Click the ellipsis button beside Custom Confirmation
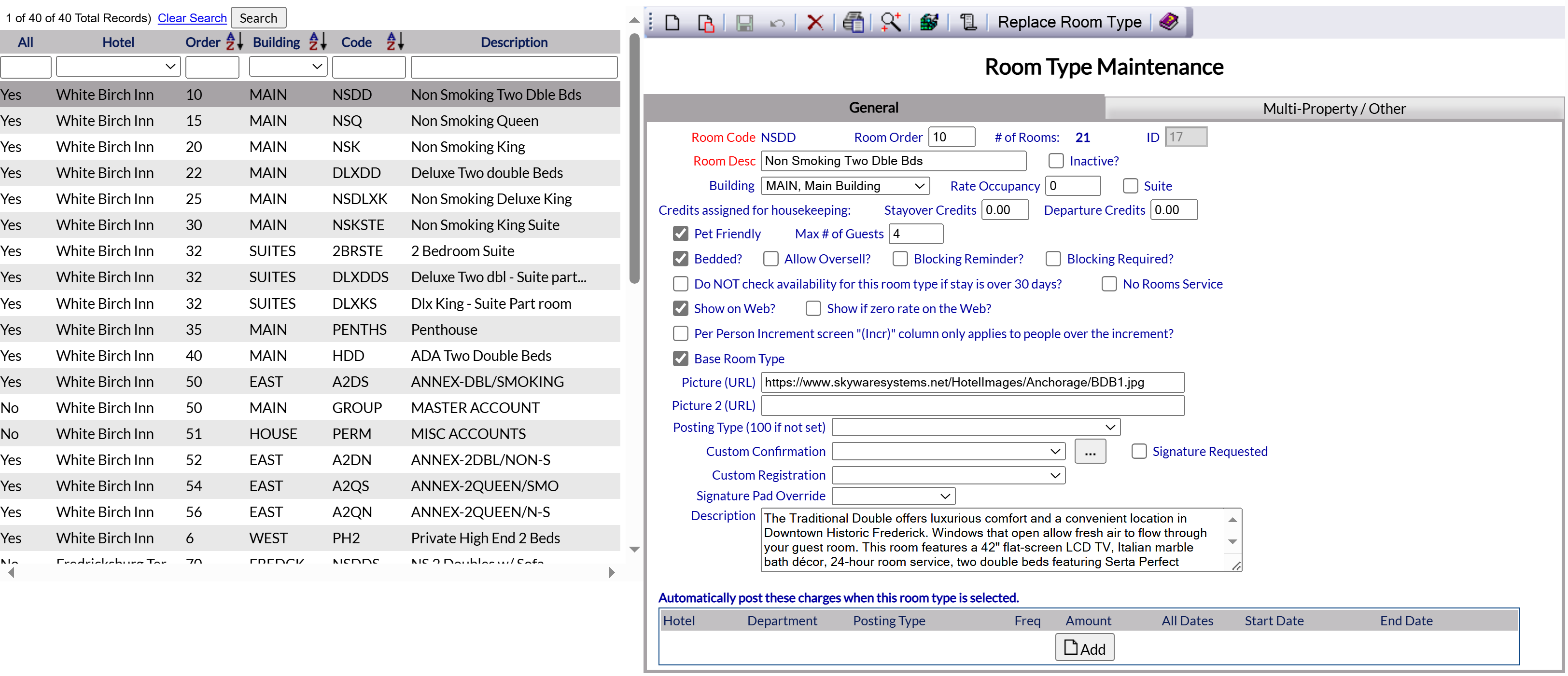 (x=1090, y=452)
